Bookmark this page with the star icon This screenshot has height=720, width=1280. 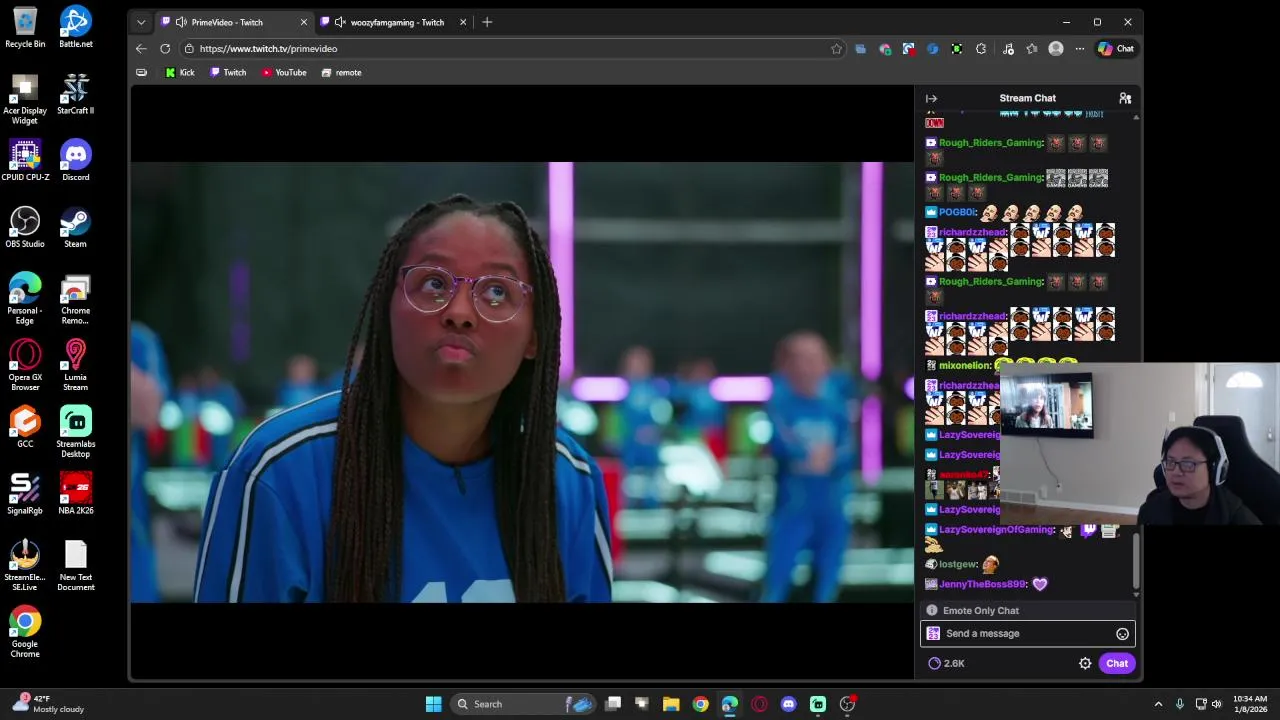(x=836, y=48)
